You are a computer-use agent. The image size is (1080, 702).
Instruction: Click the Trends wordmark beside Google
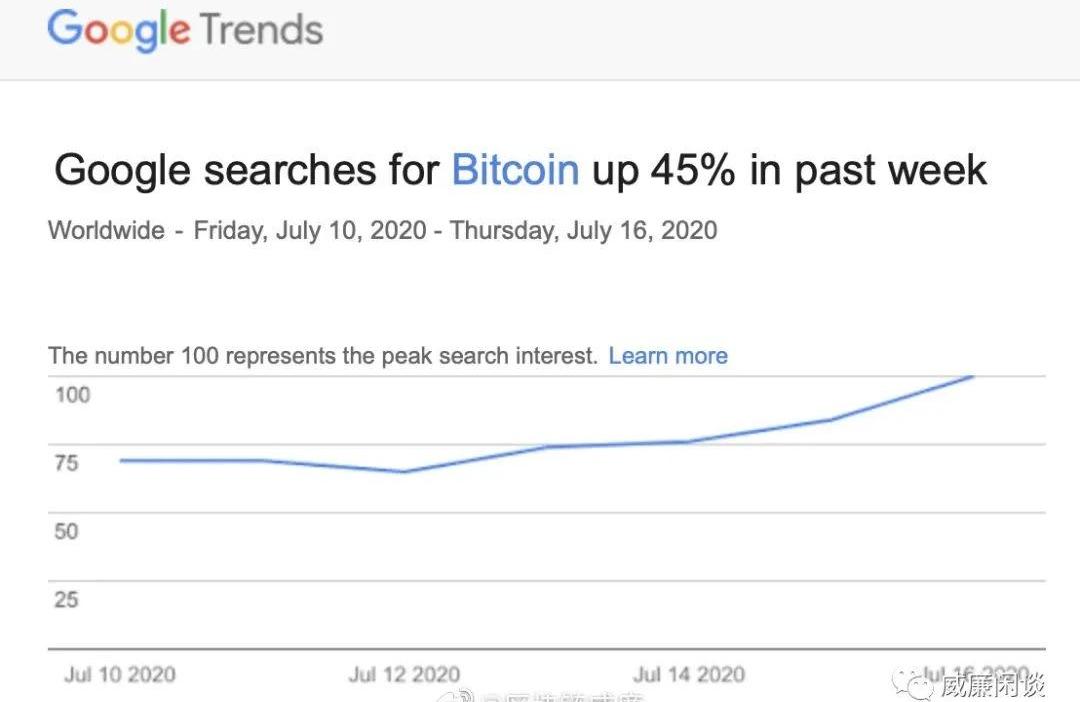coord(261,30)
